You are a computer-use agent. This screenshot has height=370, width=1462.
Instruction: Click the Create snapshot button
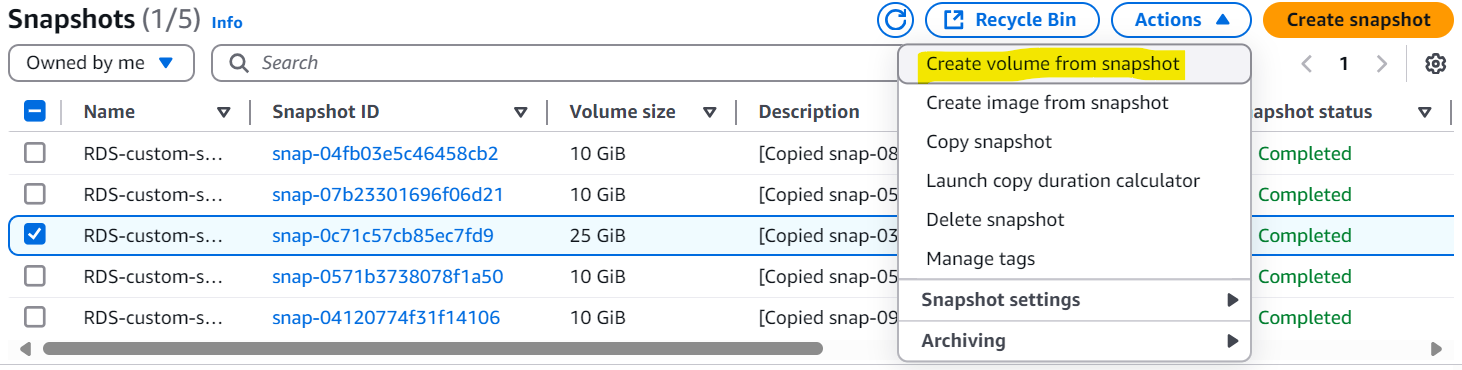(1357, 20)
